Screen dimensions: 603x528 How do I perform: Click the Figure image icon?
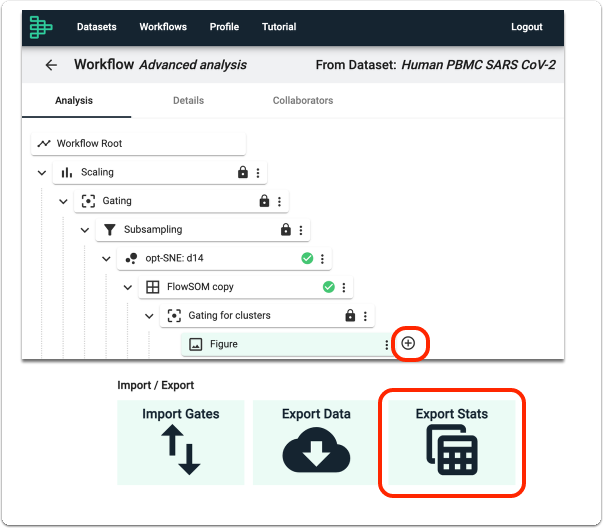click(196, 344)
